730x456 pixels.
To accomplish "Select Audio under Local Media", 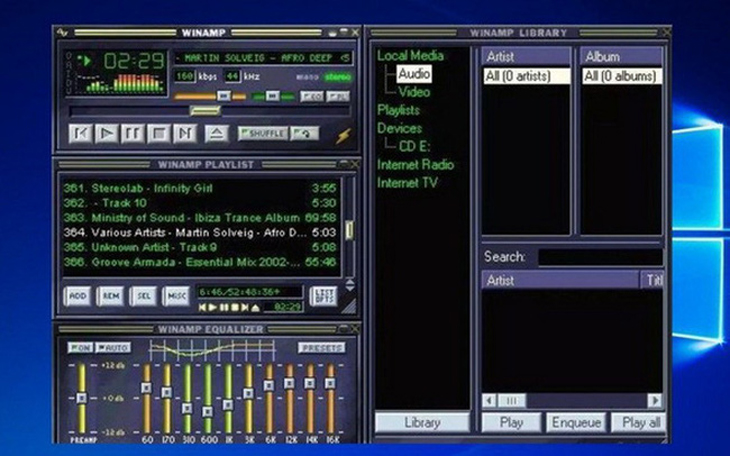I will (414, 74).
